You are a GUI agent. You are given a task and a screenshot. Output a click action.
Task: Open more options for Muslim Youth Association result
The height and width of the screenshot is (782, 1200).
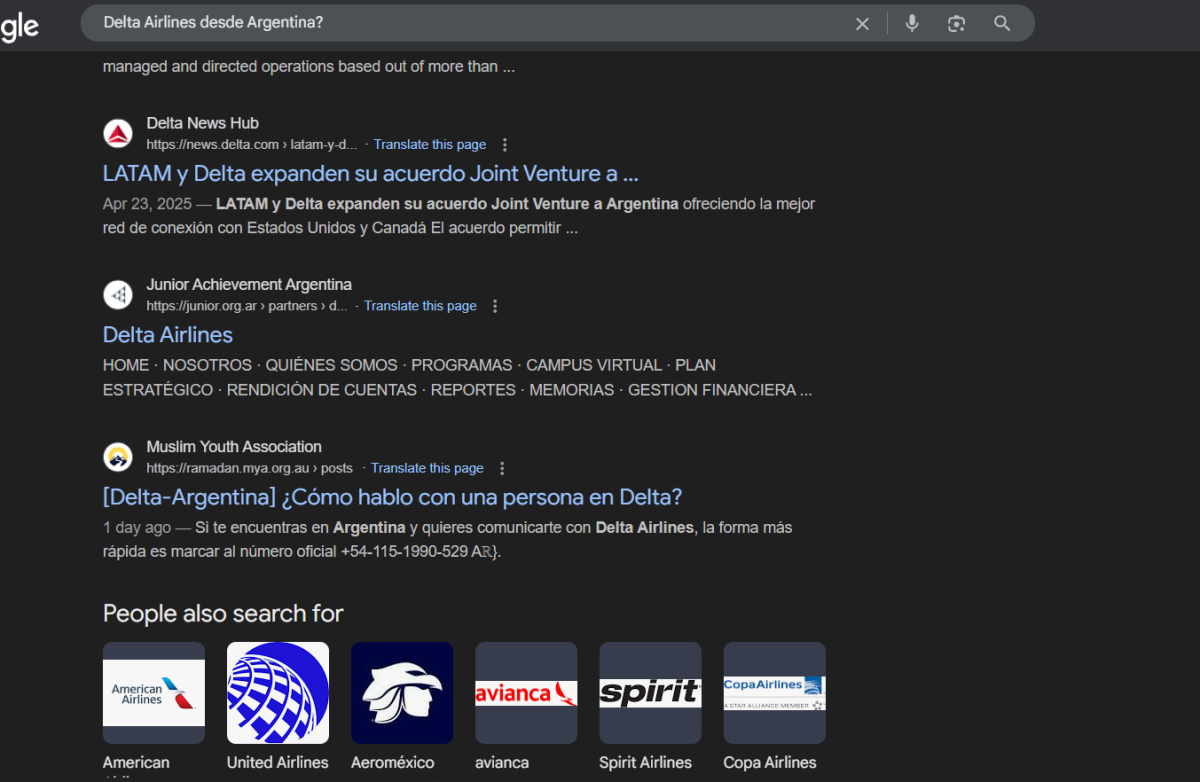click(502, 469)
